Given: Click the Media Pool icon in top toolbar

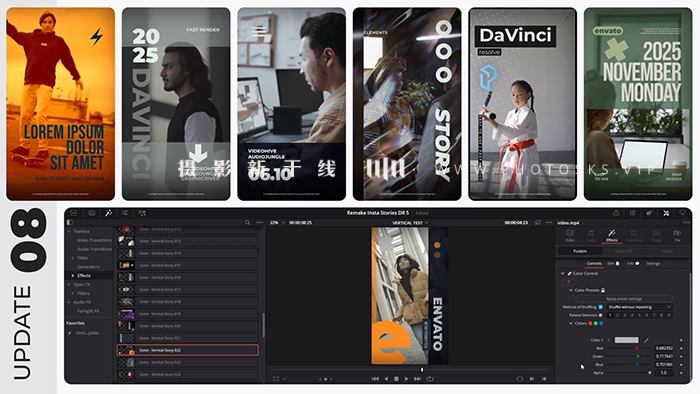Looking at the screenshot, I should point(92,213).
